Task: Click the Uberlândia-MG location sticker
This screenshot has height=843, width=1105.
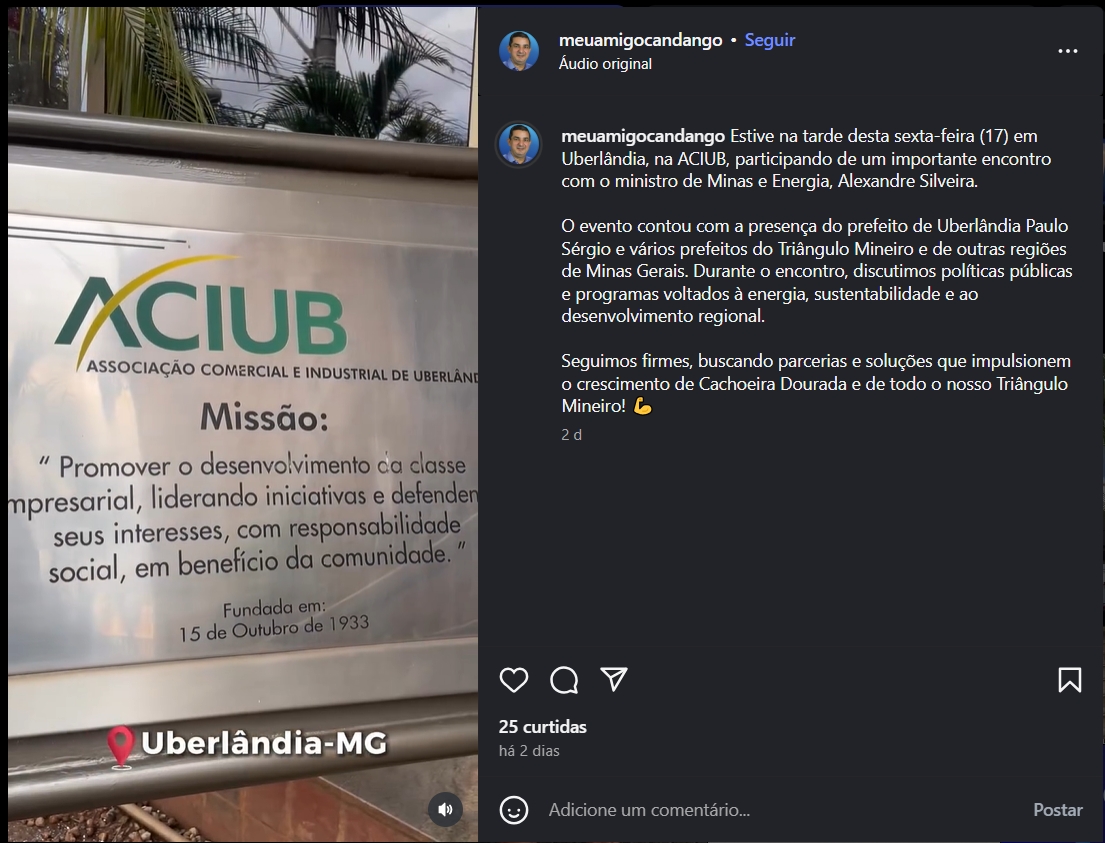Action: point(247,744)
